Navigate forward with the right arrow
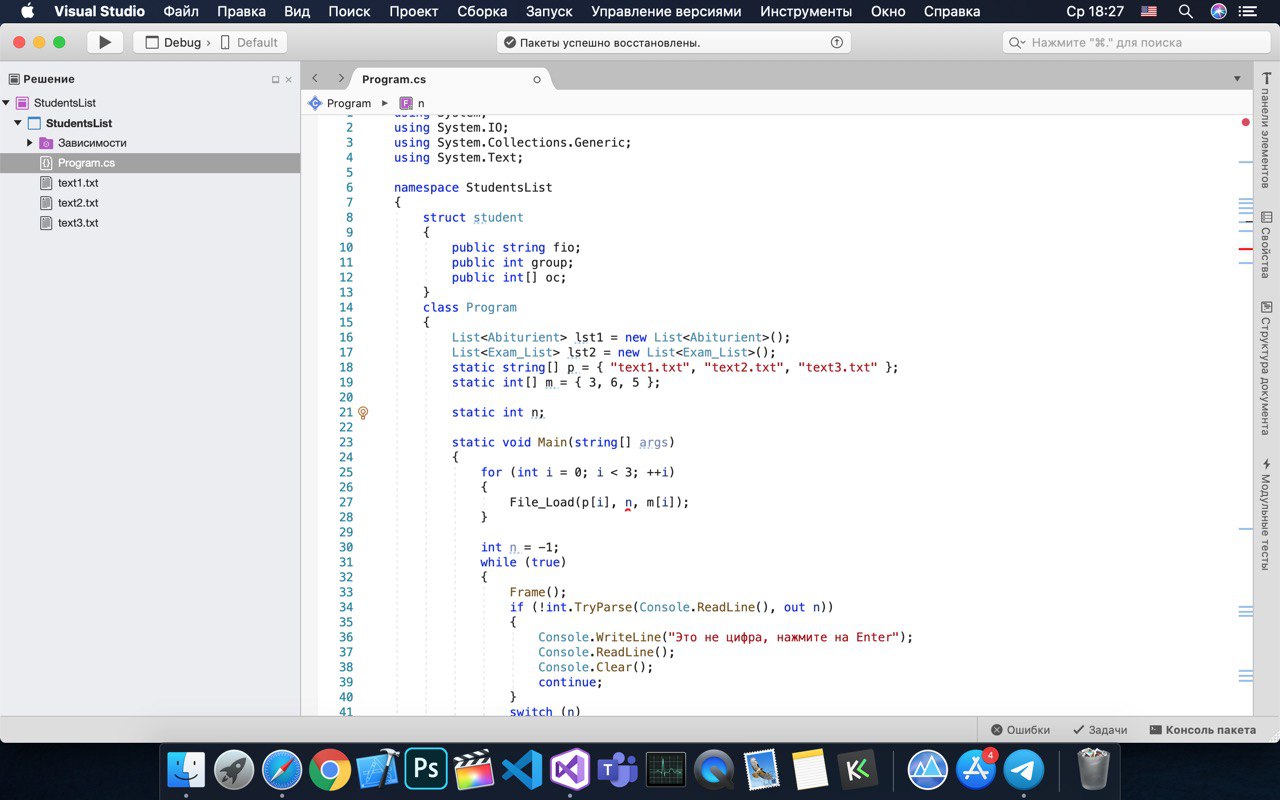 coord(341,79)
